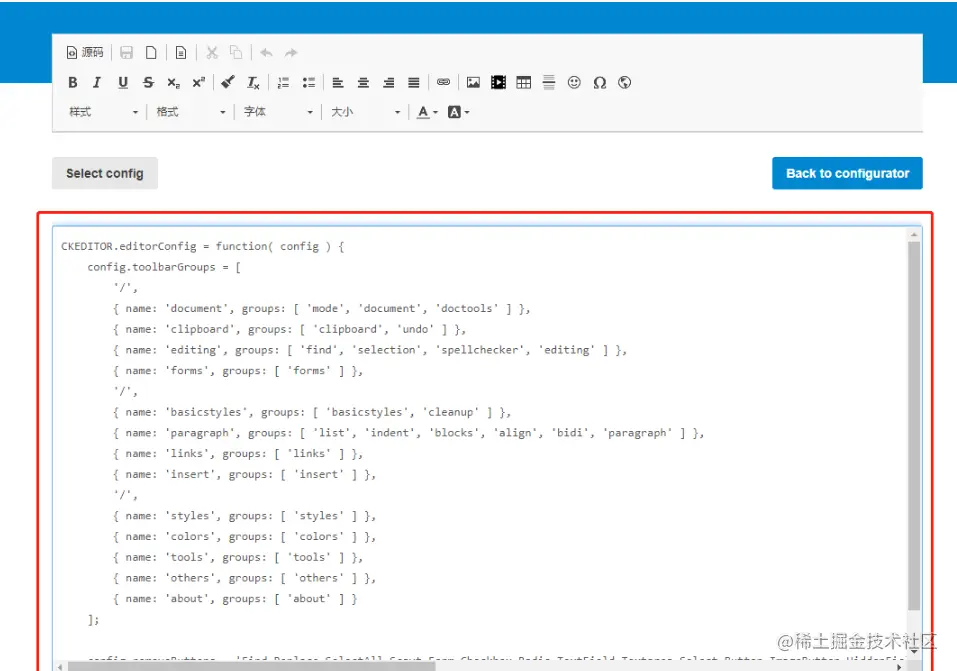Viewport: 957px width, 671px height.
Task: Click the Select config button
Action: (105, 173)
